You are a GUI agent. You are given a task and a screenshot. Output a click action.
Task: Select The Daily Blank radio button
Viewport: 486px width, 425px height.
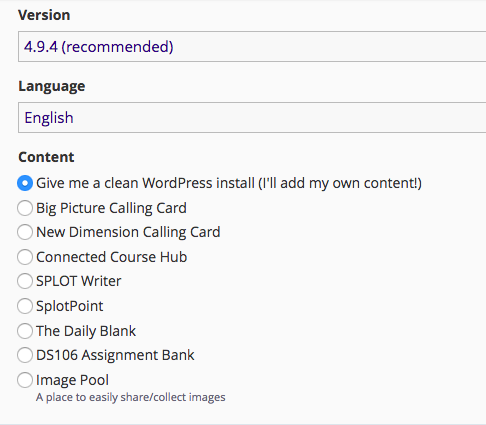click(x=25, y=331)
